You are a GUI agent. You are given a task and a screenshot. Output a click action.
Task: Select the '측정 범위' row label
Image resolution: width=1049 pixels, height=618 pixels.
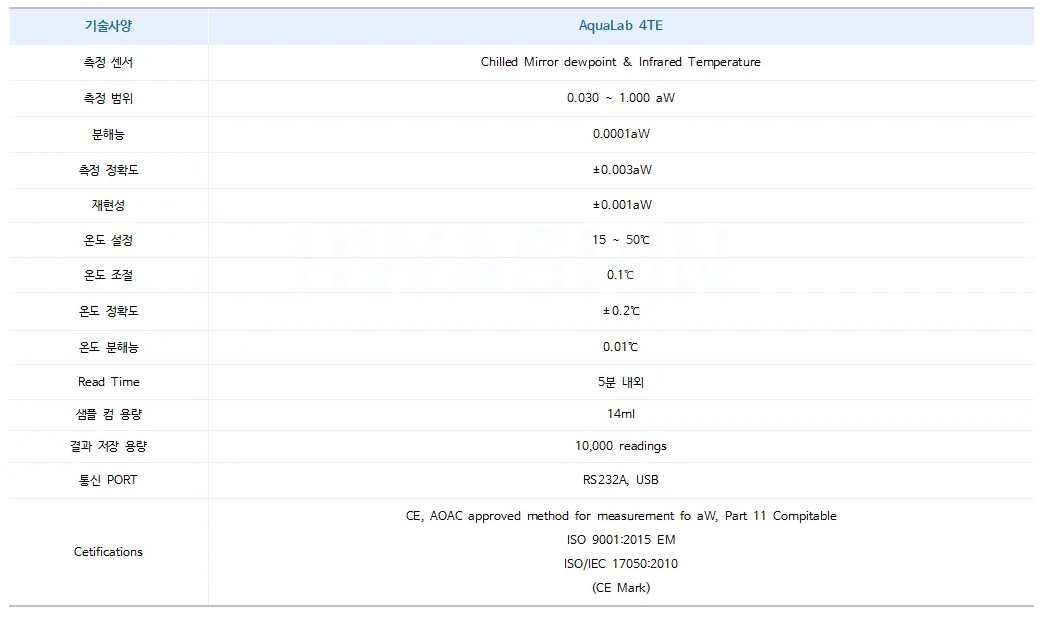[x=108, y=98]
